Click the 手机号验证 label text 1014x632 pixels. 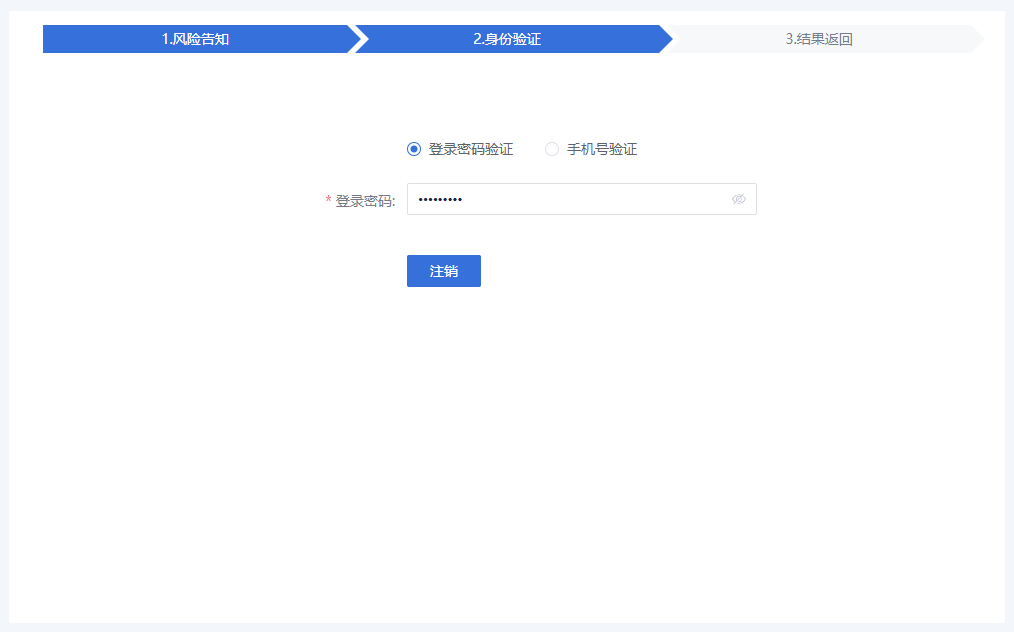[602, 149]
